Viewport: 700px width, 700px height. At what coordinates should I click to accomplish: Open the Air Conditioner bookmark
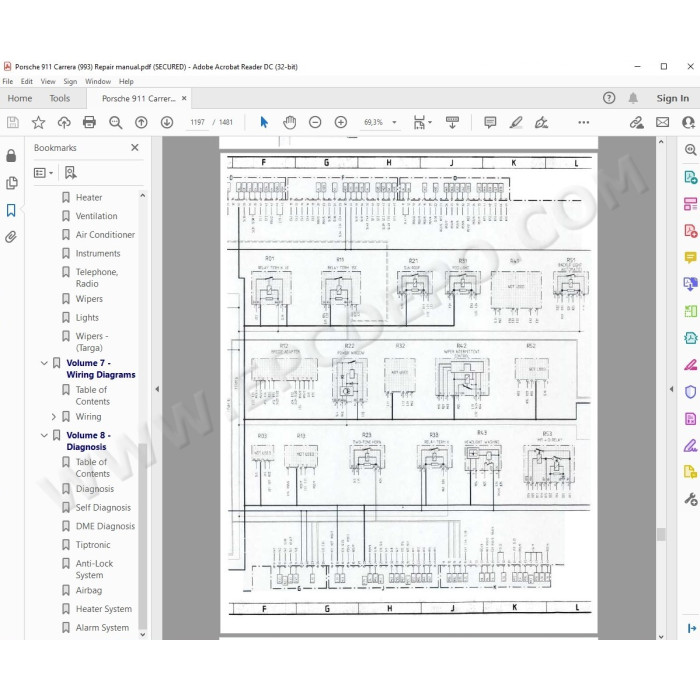click(x=105, y=234)
